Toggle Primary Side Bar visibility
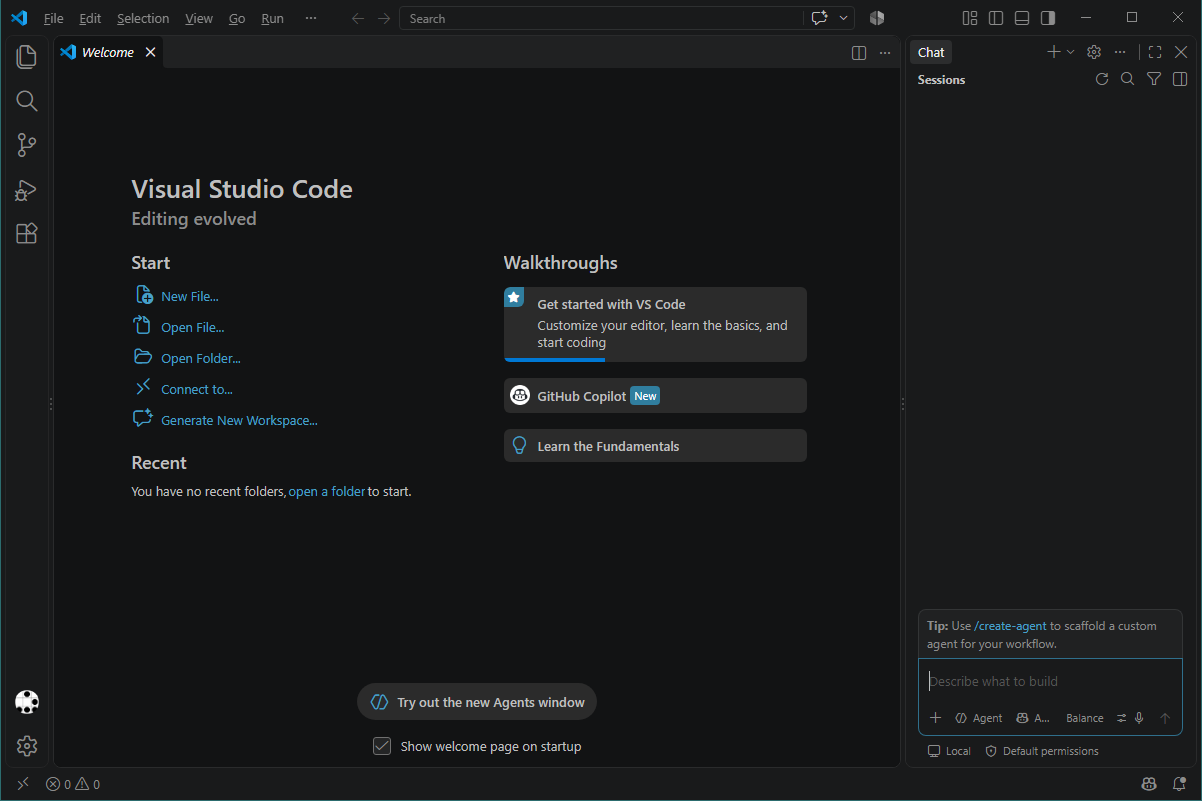This screenshot has height=801, width=1202. click(x=996, y=18)
